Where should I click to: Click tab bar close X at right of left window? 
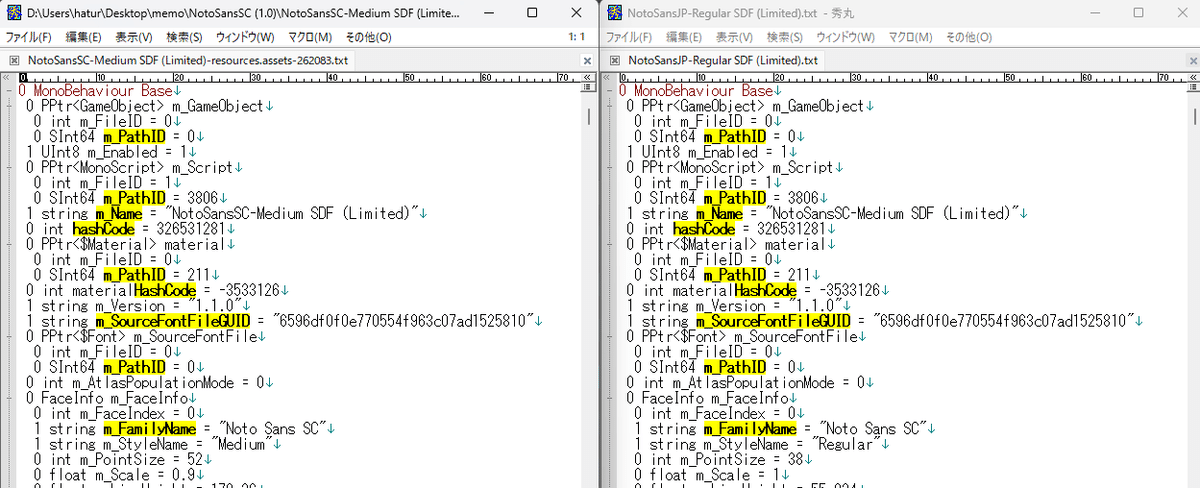(x=588, y=61)
